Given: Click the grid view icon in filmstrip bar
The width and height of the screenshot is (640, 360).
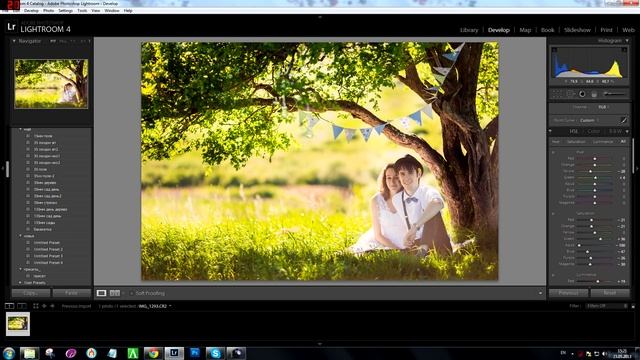Looking at the screenshot, I should tap(36, 306).
